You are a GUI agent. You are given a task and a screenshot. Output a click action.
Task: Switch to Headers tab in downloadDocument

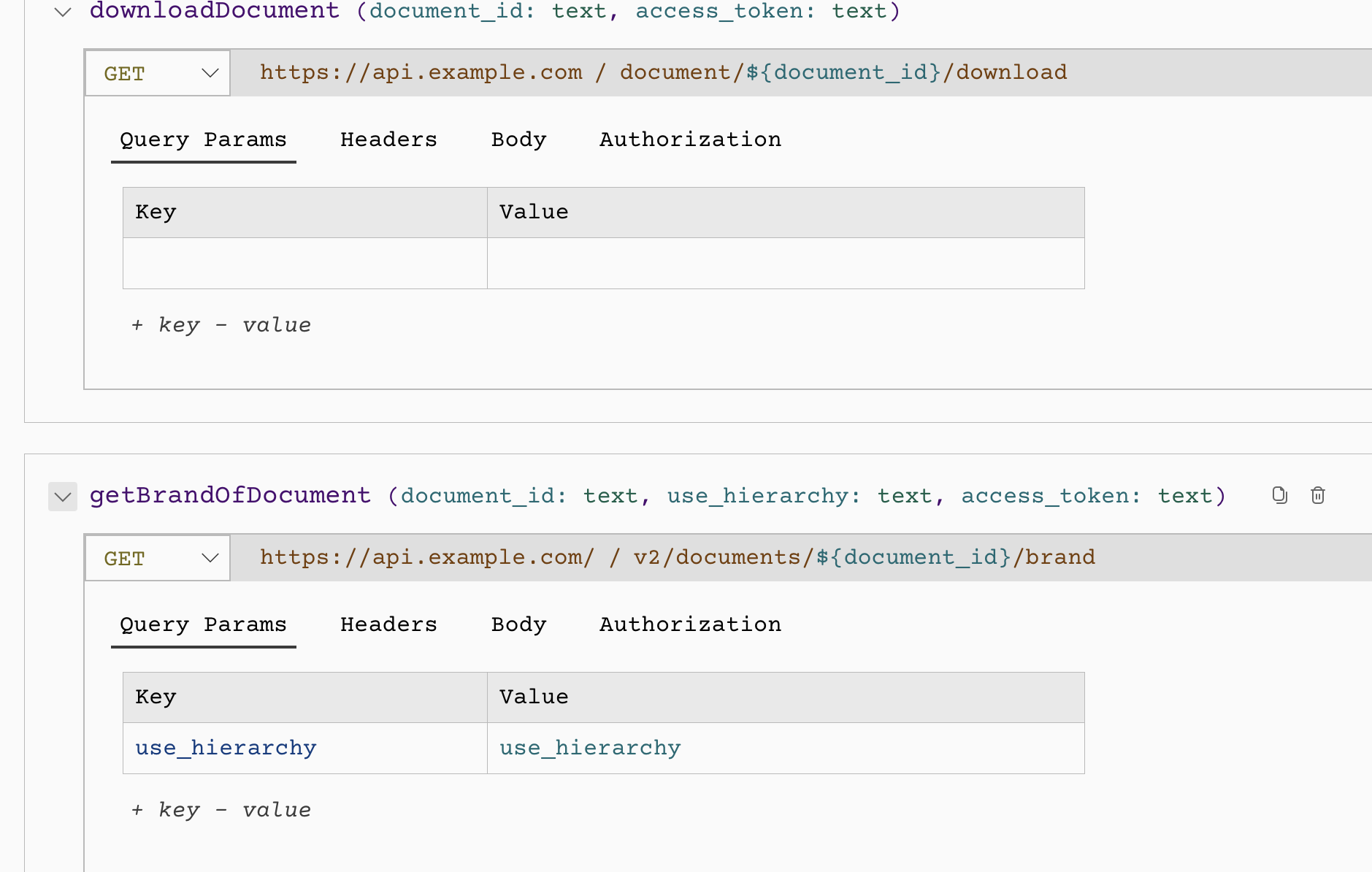tap(388, 139)
